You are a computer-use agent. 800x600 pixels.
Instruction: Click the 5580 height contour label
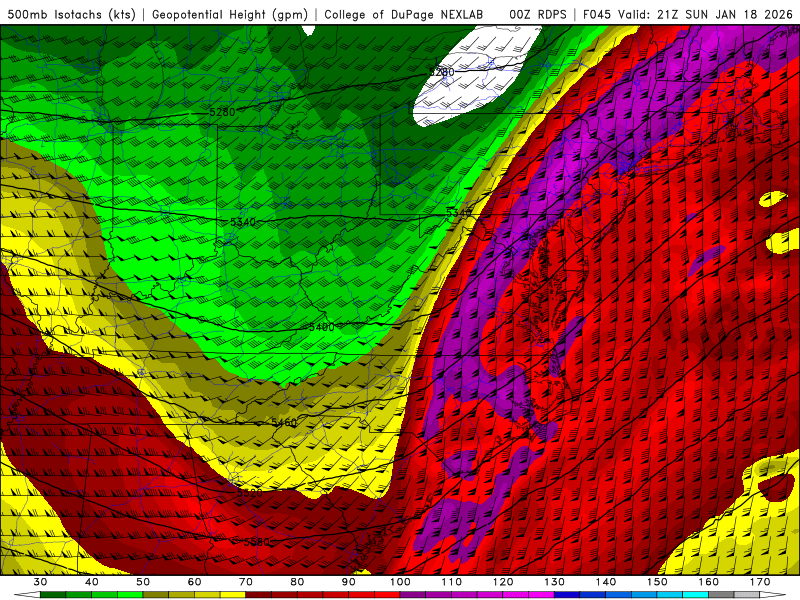(x=257, y=541)
